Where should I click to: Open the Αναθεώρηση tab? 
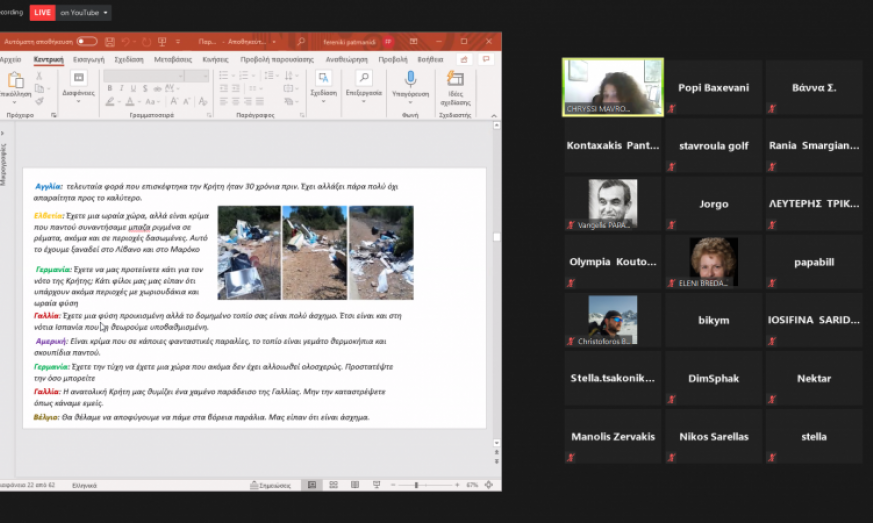click(x=346, y=60)
